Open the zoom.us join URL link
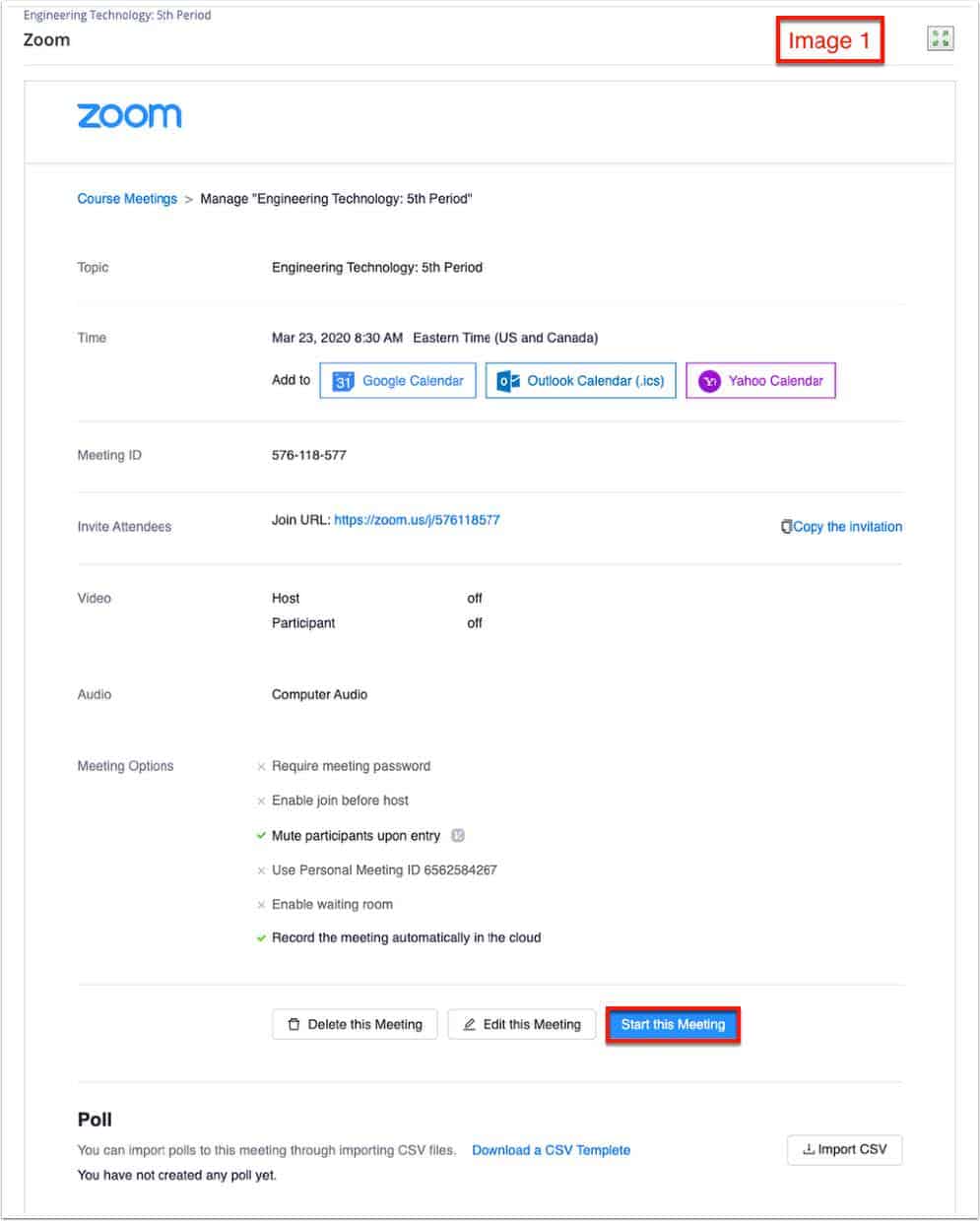 [417, 520]
